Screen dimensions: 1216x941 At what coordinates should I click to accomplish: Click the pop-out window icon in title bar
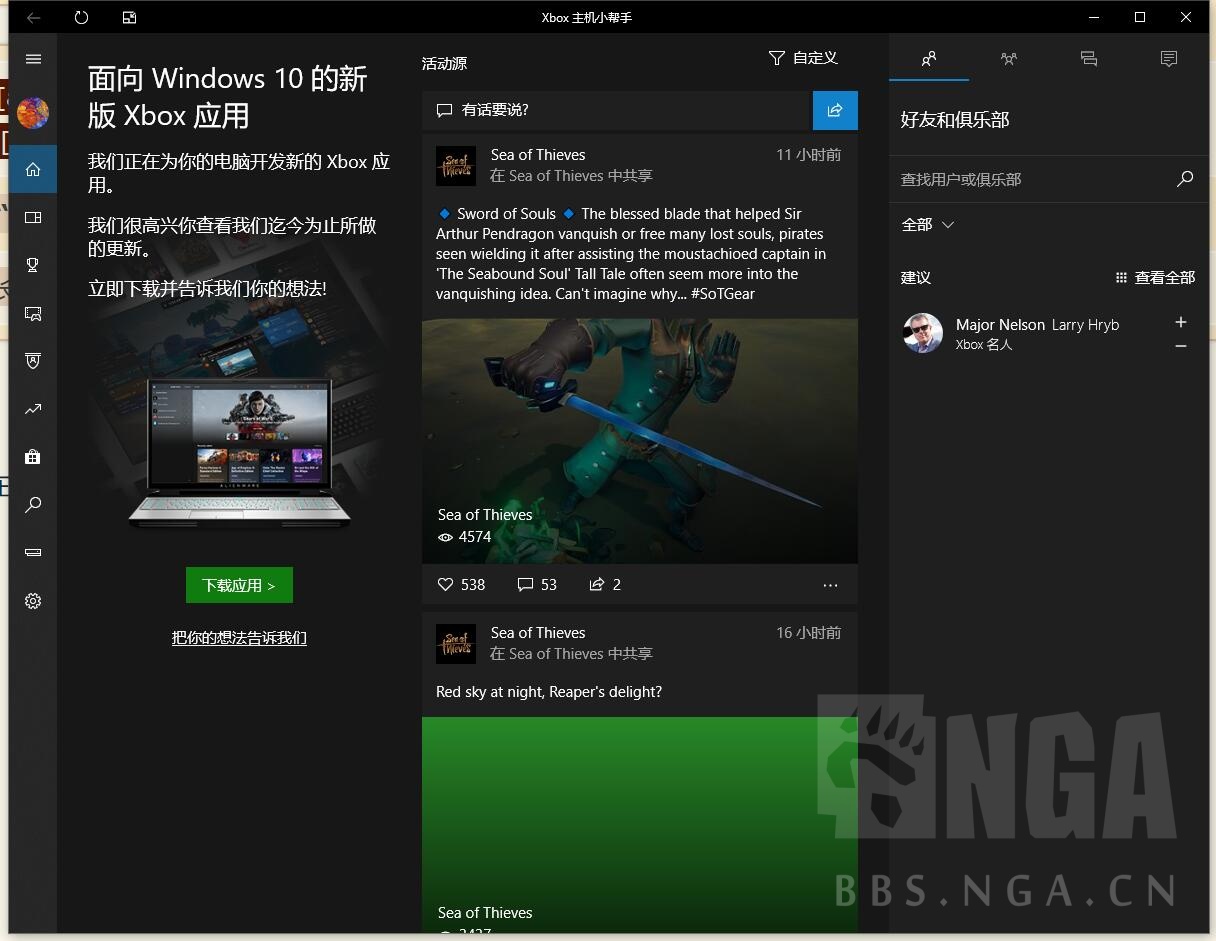[129, 17]
